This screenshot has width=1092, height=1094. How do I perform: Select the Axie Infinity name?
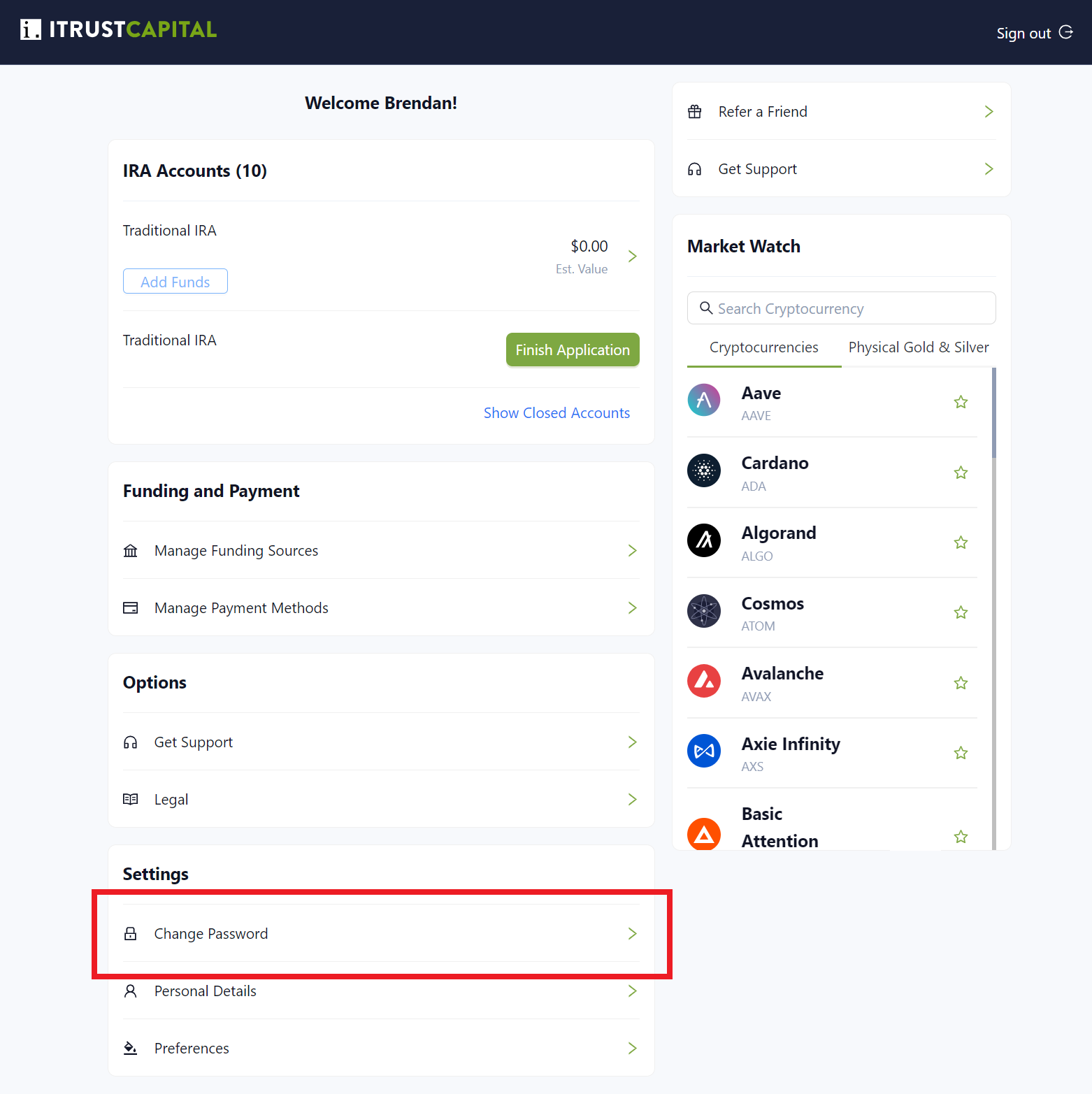click(791, 744)
